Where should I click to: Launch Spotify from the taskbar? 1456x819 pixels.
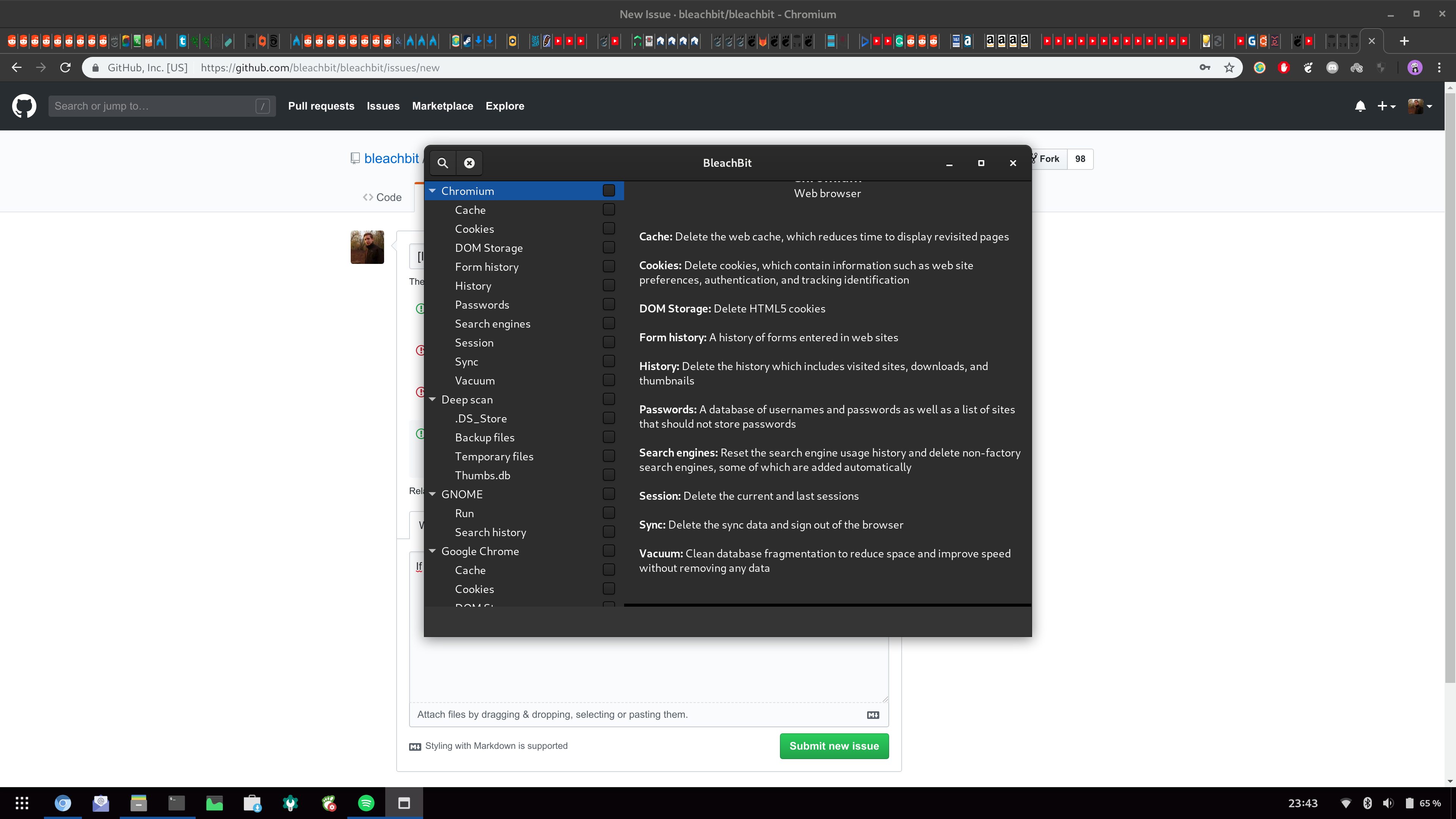[366, 803]
